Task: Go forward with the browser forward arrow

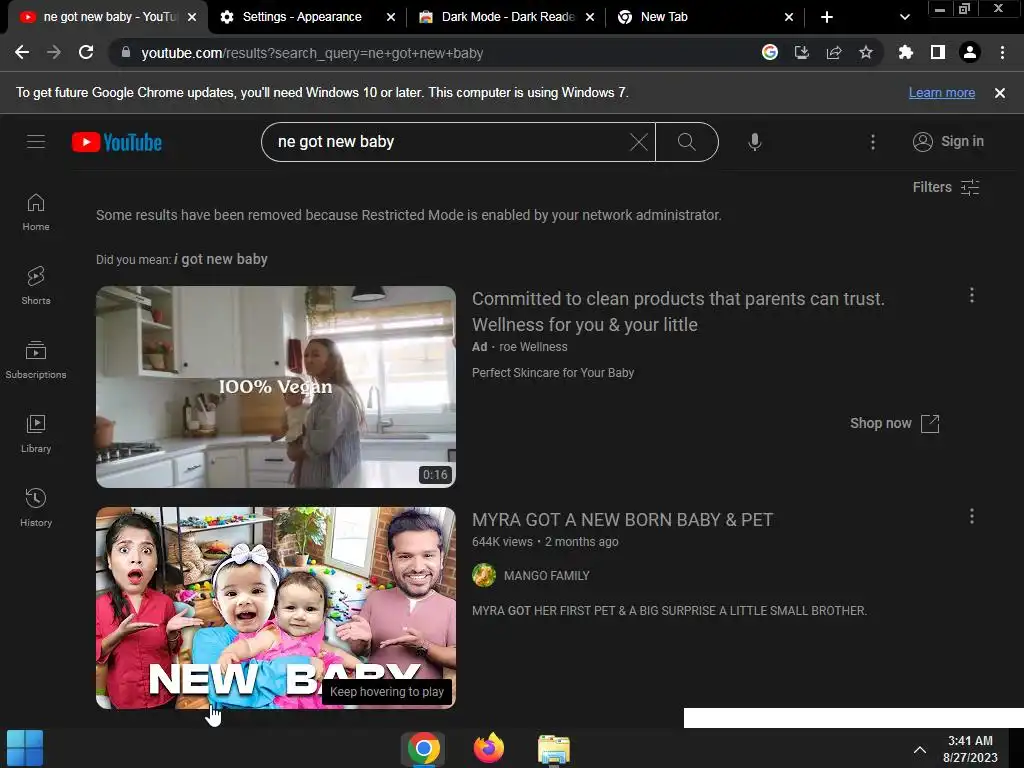Action: pos(54,52)
